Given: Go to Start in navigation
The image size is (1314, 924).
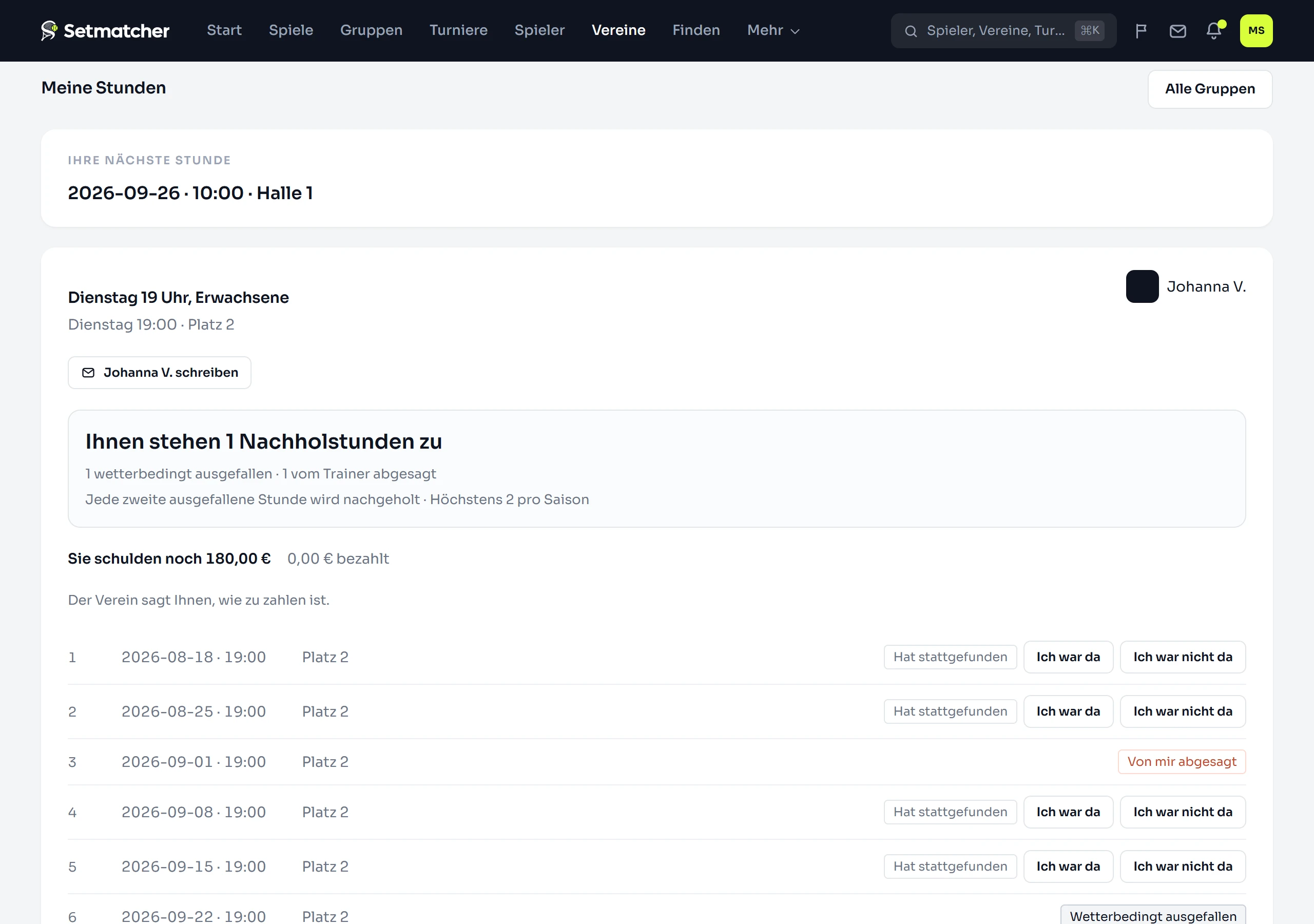Looking at the screenshot, I should click(x=224, y=30).
